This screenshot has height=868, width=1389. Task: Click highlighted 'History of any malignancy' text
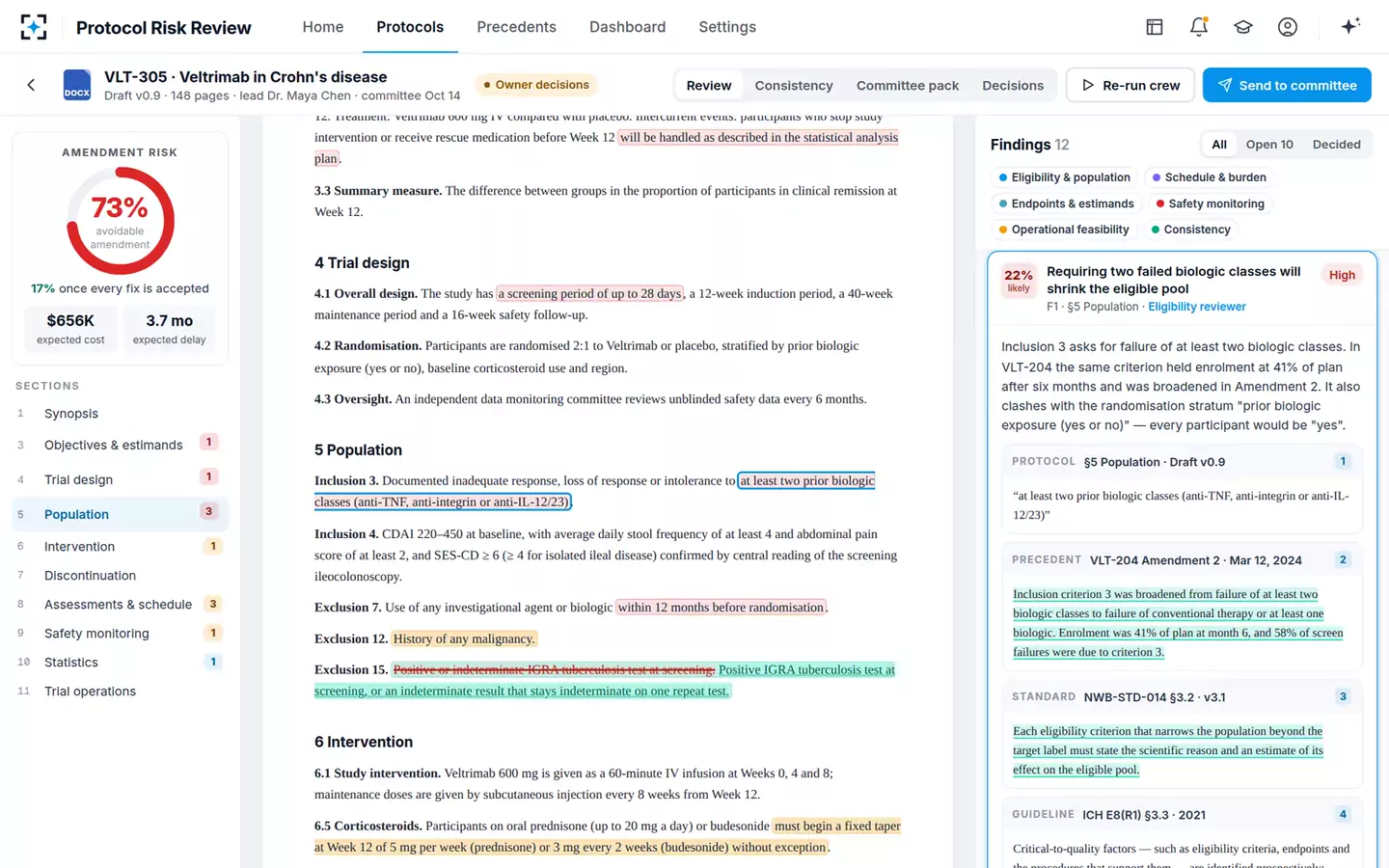[463, 638]
